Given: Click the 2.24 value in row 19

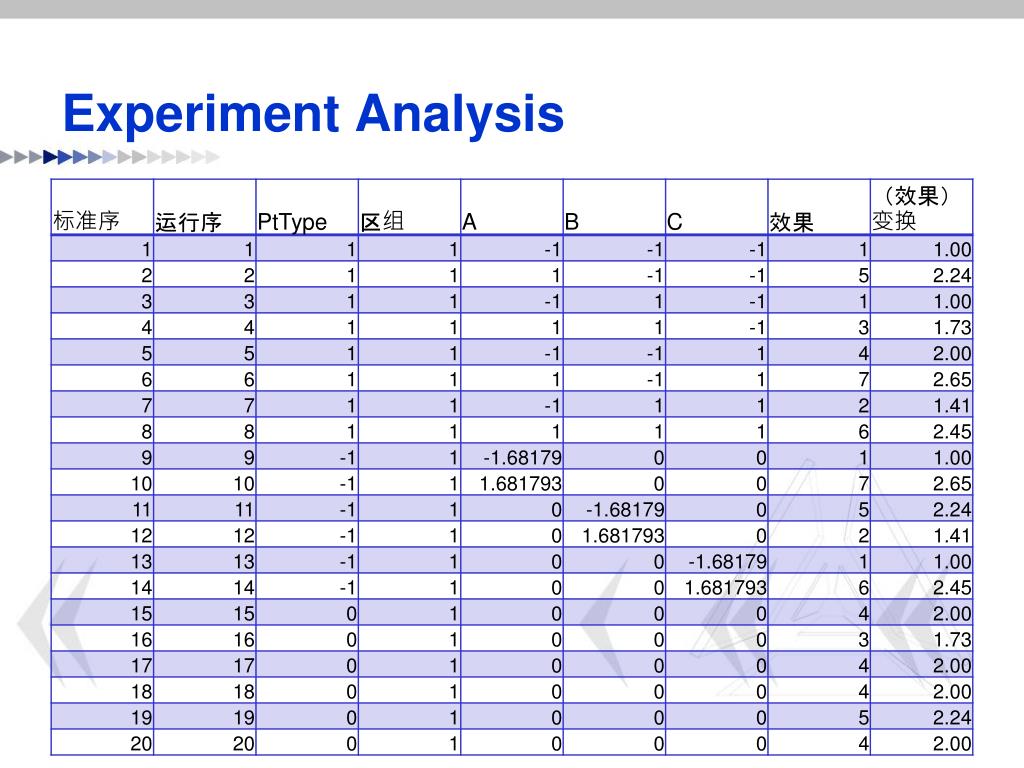Looking at the screenshot, I should tap(952, 718).
